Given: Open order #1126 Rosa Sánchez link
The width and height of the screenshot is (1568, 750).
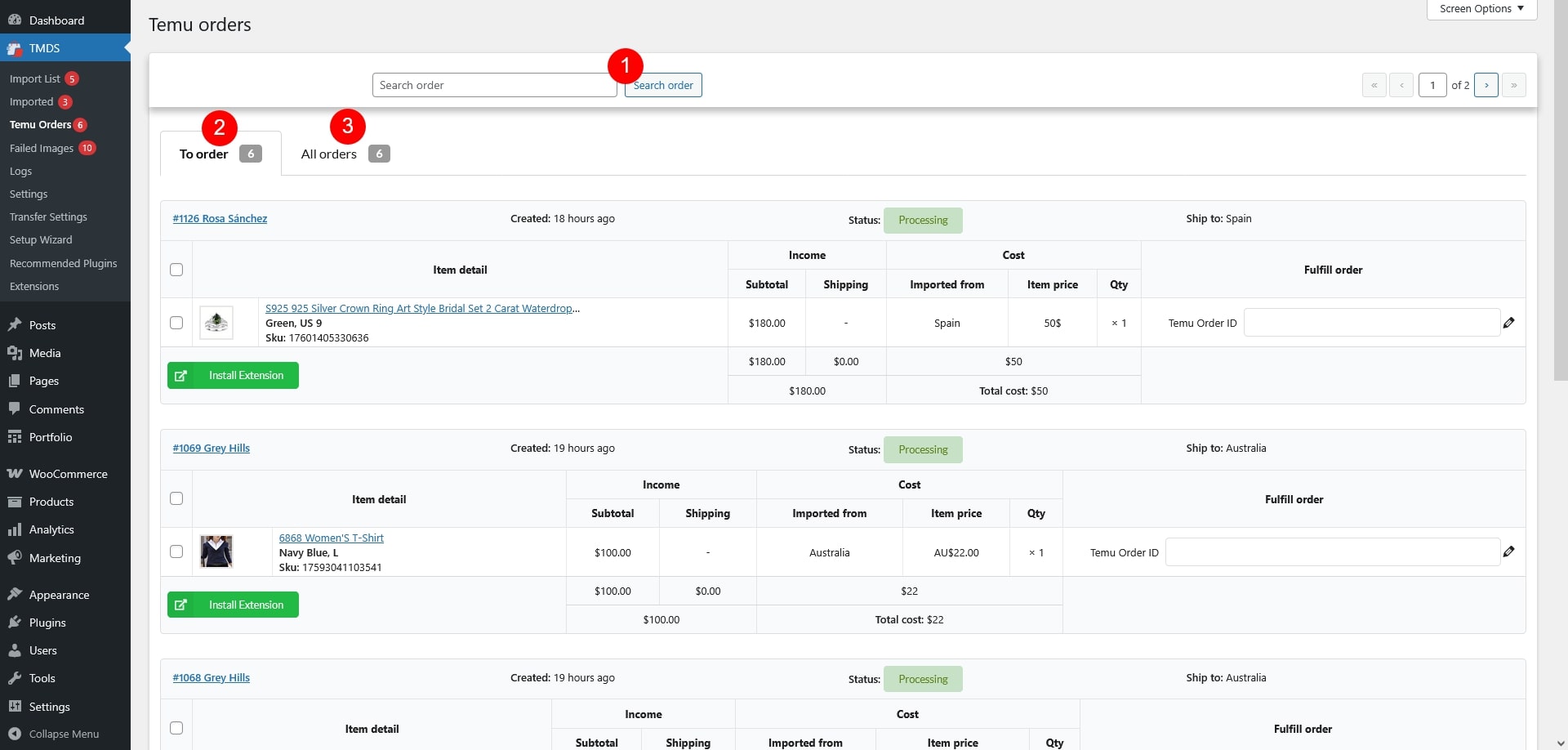Looking at the screenshot, I should click(220, 218).
